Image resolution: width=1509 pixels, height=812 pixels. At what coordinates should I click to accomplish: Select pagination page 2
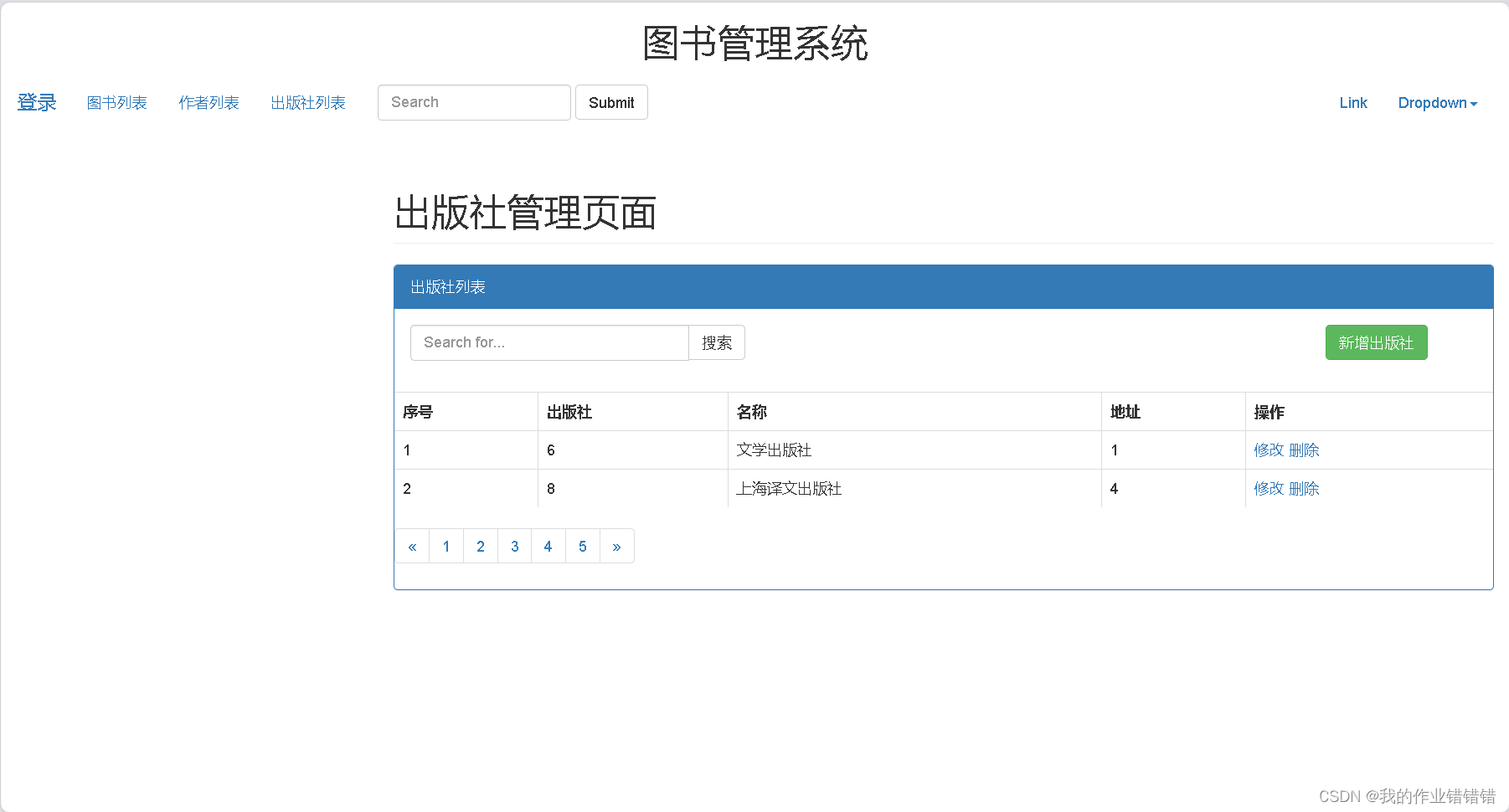coord(481,546)
